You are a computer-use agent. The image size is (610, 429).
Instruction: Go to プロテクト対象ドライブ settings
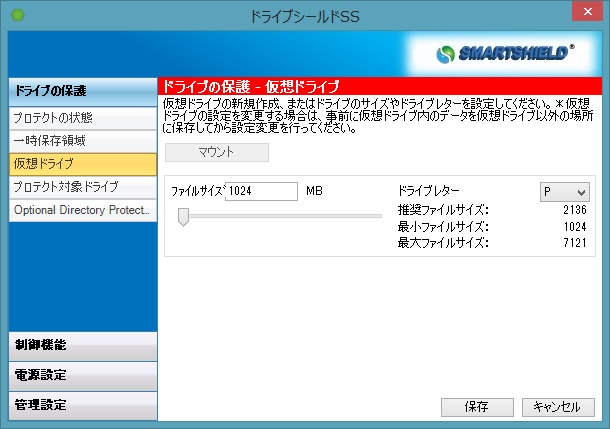[81, 187]
